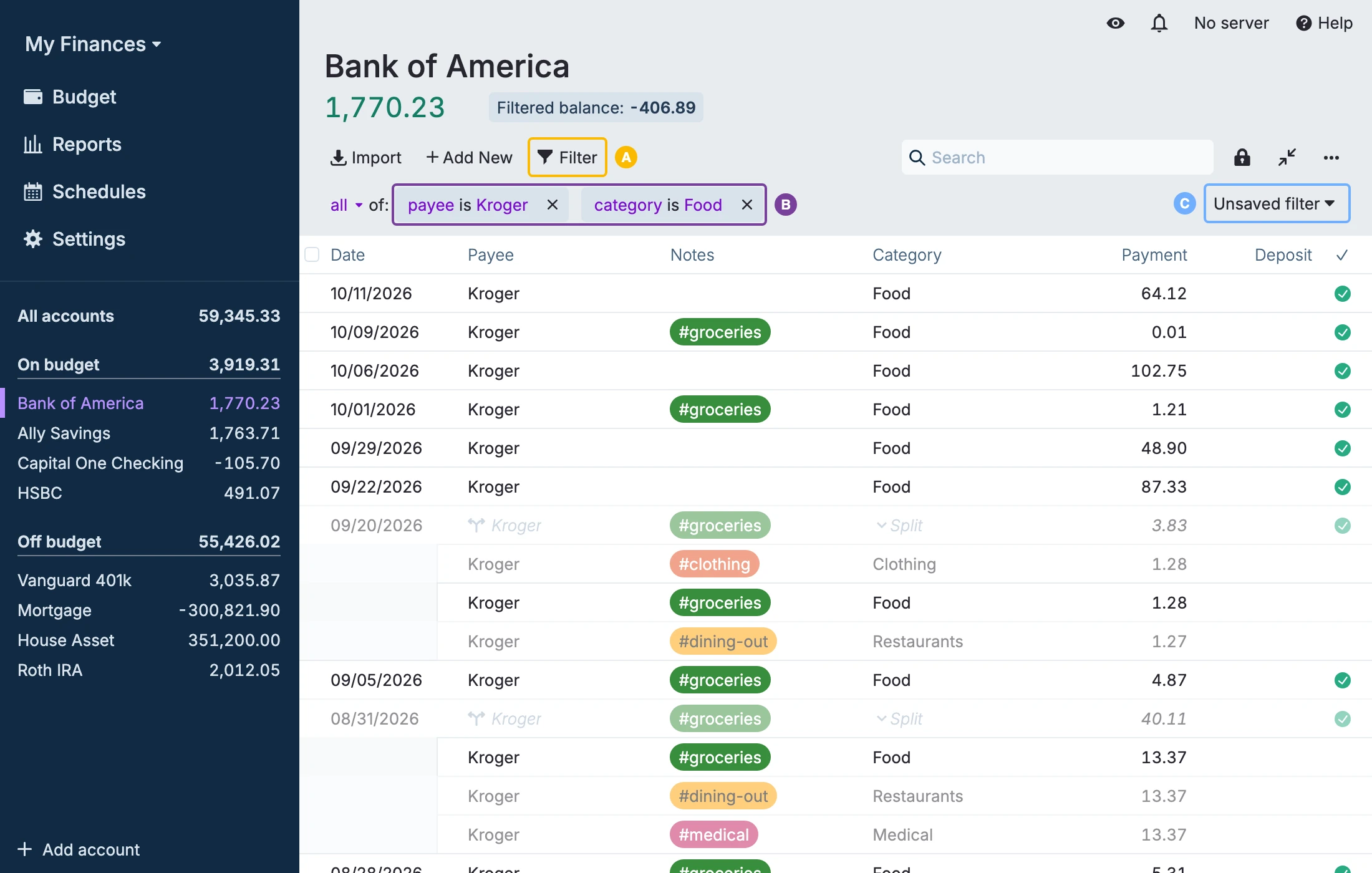Viewport: 1372px width, 873px height.
Task: Open the Mortgage account
Action: [148, 610]
